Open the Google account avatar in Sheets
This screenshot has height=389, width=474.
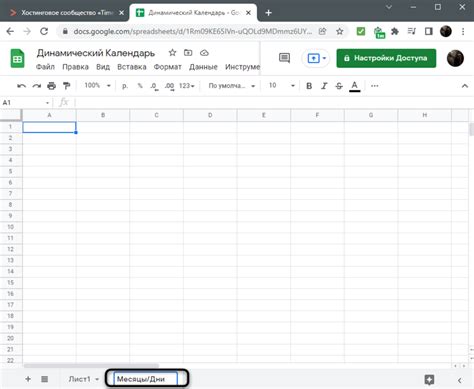(455, 58)
